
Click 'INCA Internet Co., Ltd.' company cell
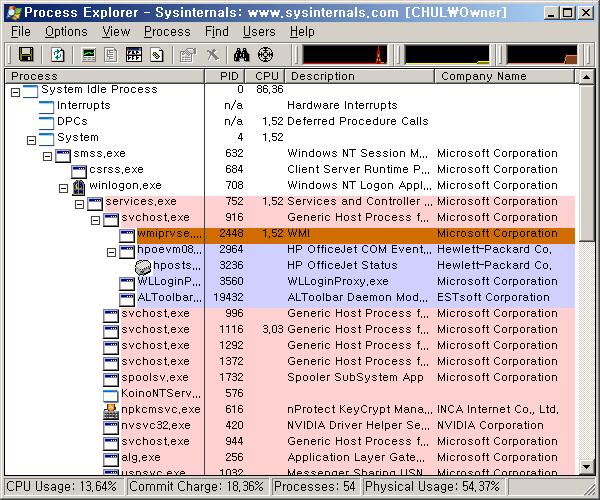tap(498, 410)
